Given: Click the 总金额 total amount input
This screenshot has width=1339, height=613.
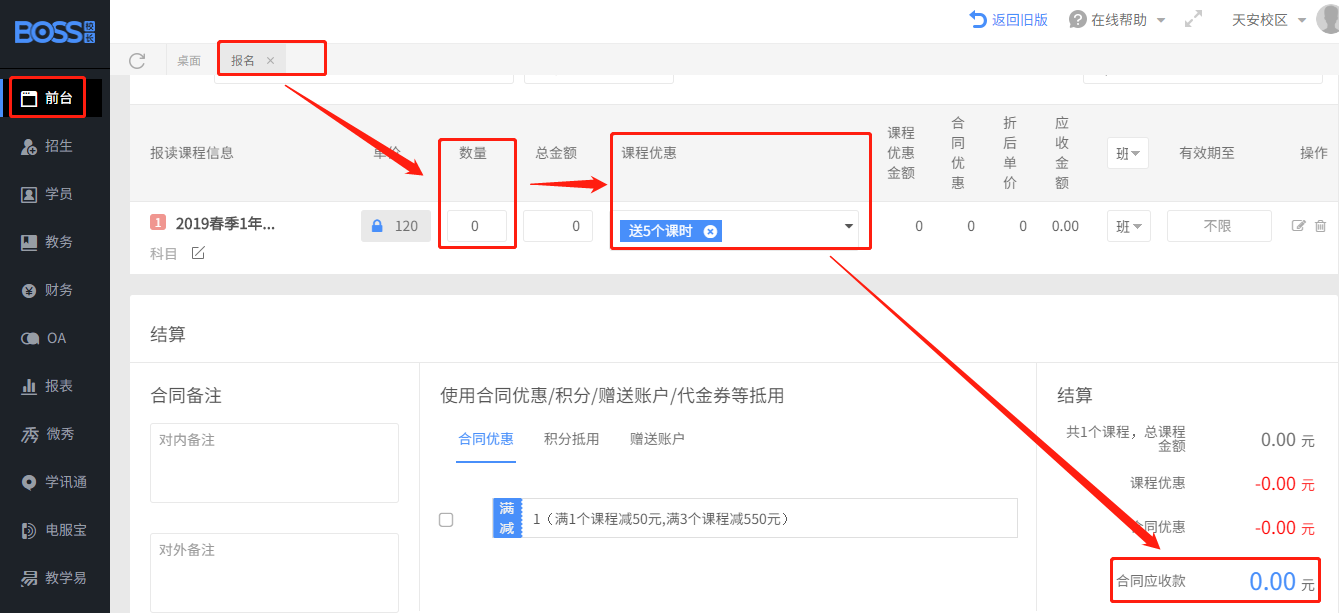Looking at the screenshot, I should tap(559, 226).
